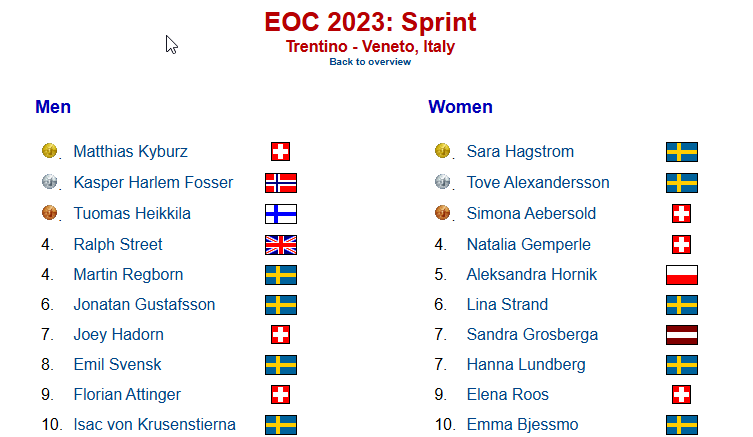Click the Swedish flag beside Sara Hagstrom
Viewport: 753px width, 437px height.
(682, 152)
